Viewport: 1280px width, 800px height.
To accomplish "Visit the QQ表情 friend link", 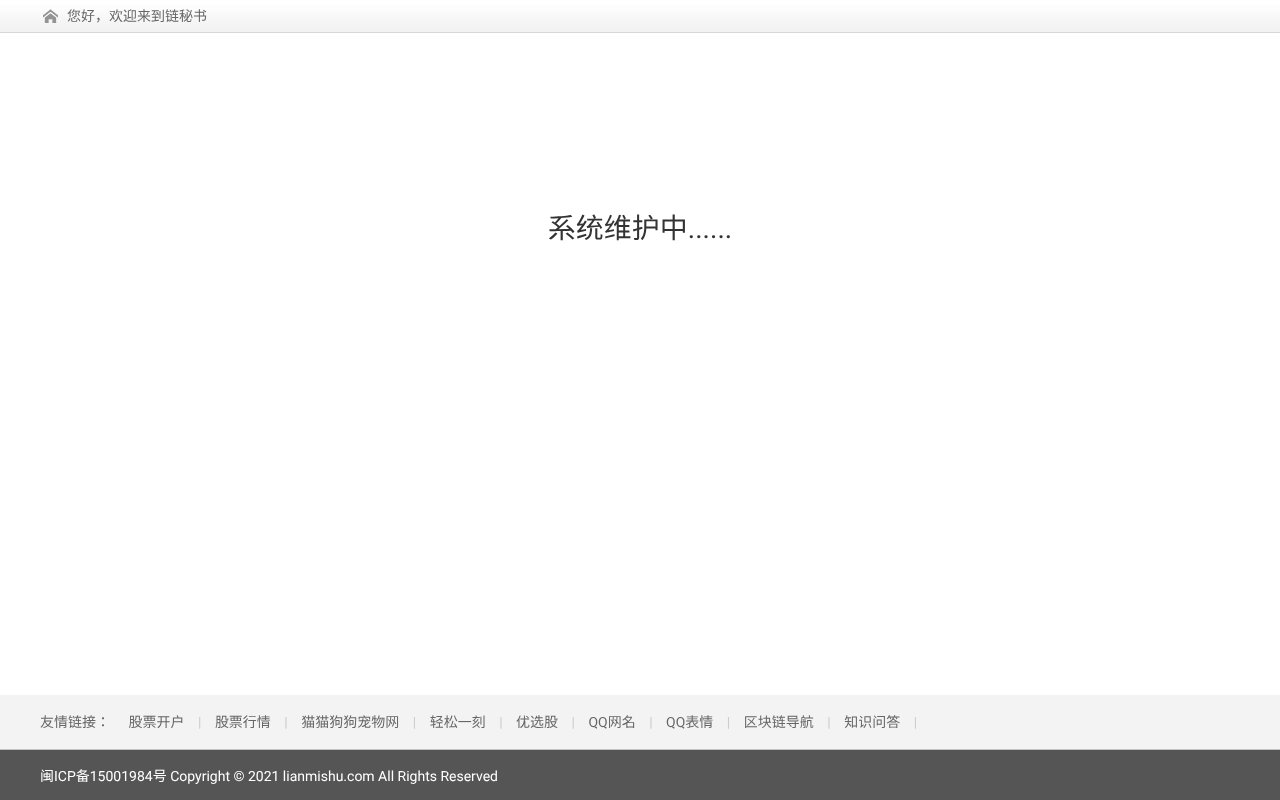I will 689,722.
